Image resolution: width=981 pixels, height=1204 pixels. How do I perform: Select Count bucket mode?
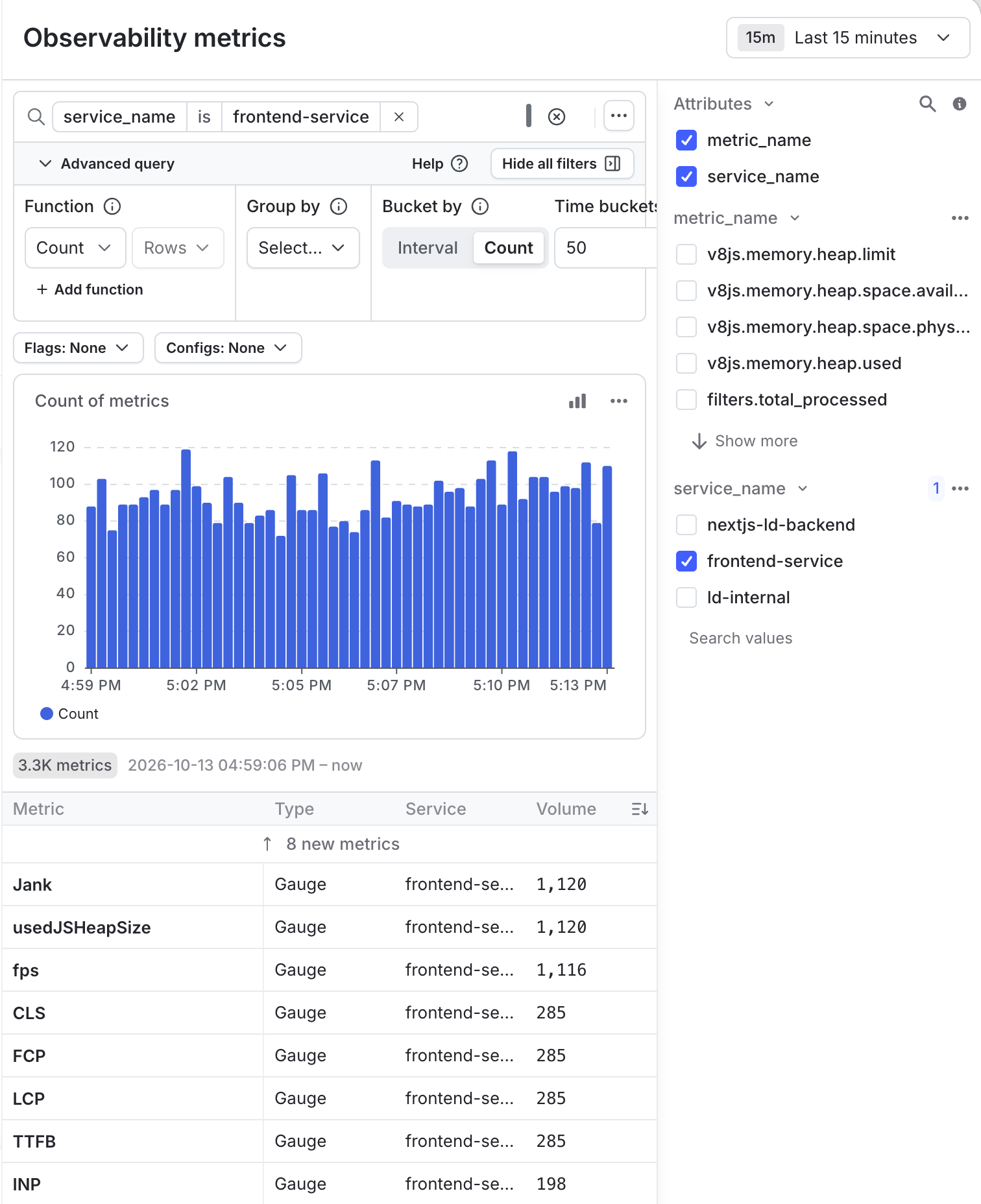[x=509, y=248]
